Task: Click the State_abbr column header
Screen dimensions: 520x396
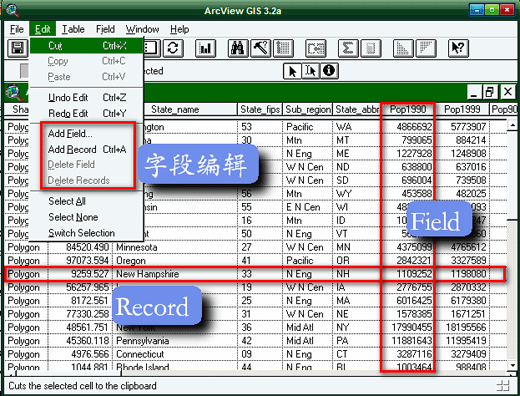Action: pyautogui.click(x=357, y=109)
